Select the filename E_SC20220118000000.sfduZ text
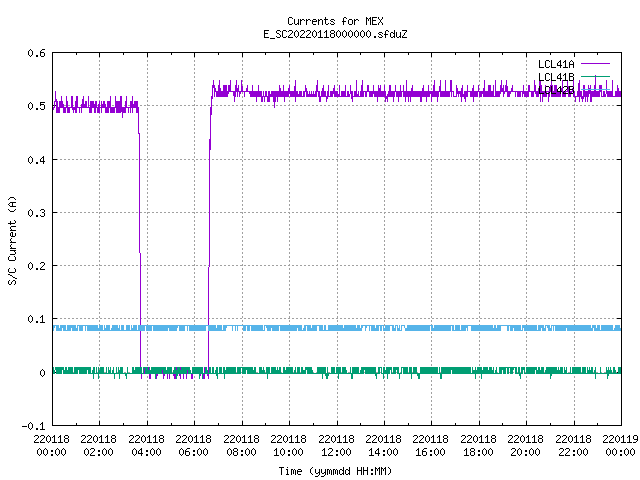 pos(335,34)
